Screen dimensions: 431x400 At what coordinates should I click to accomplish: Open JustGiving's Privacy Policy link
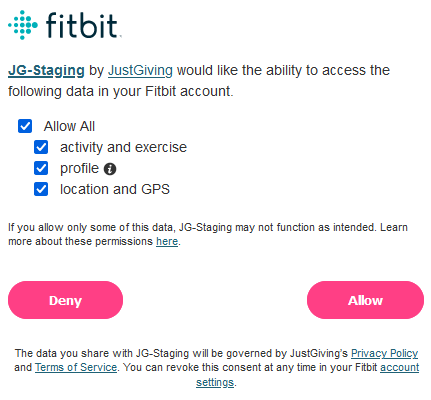tap(384, 353)
